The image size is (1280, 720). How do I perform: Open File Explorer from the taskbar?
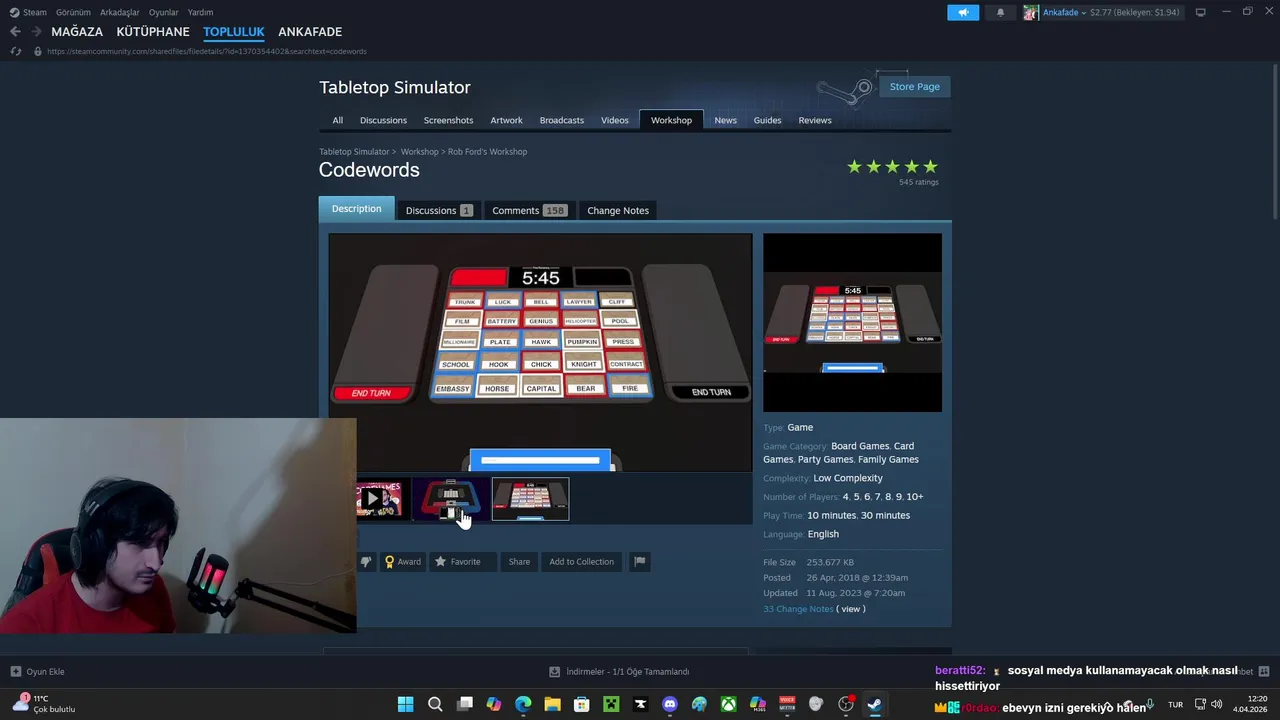click(552, 704)
